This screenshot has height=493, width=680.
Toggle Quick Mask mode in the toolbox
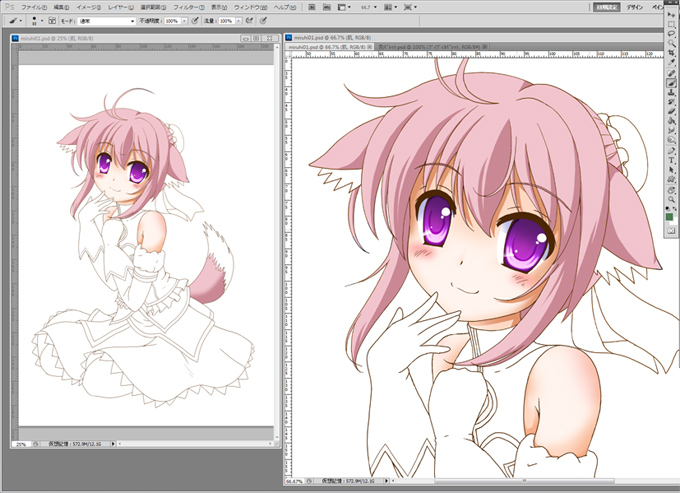[672, 231]
